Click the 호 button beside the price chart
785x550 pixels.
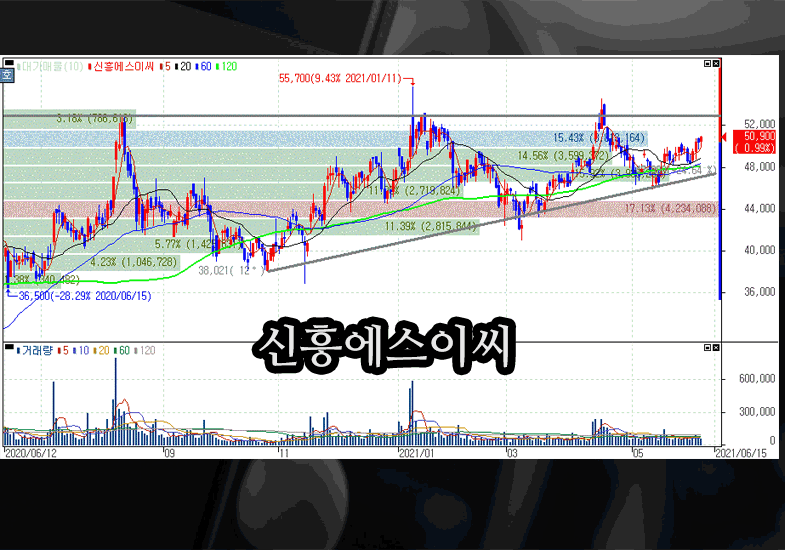tap(7, 76)
